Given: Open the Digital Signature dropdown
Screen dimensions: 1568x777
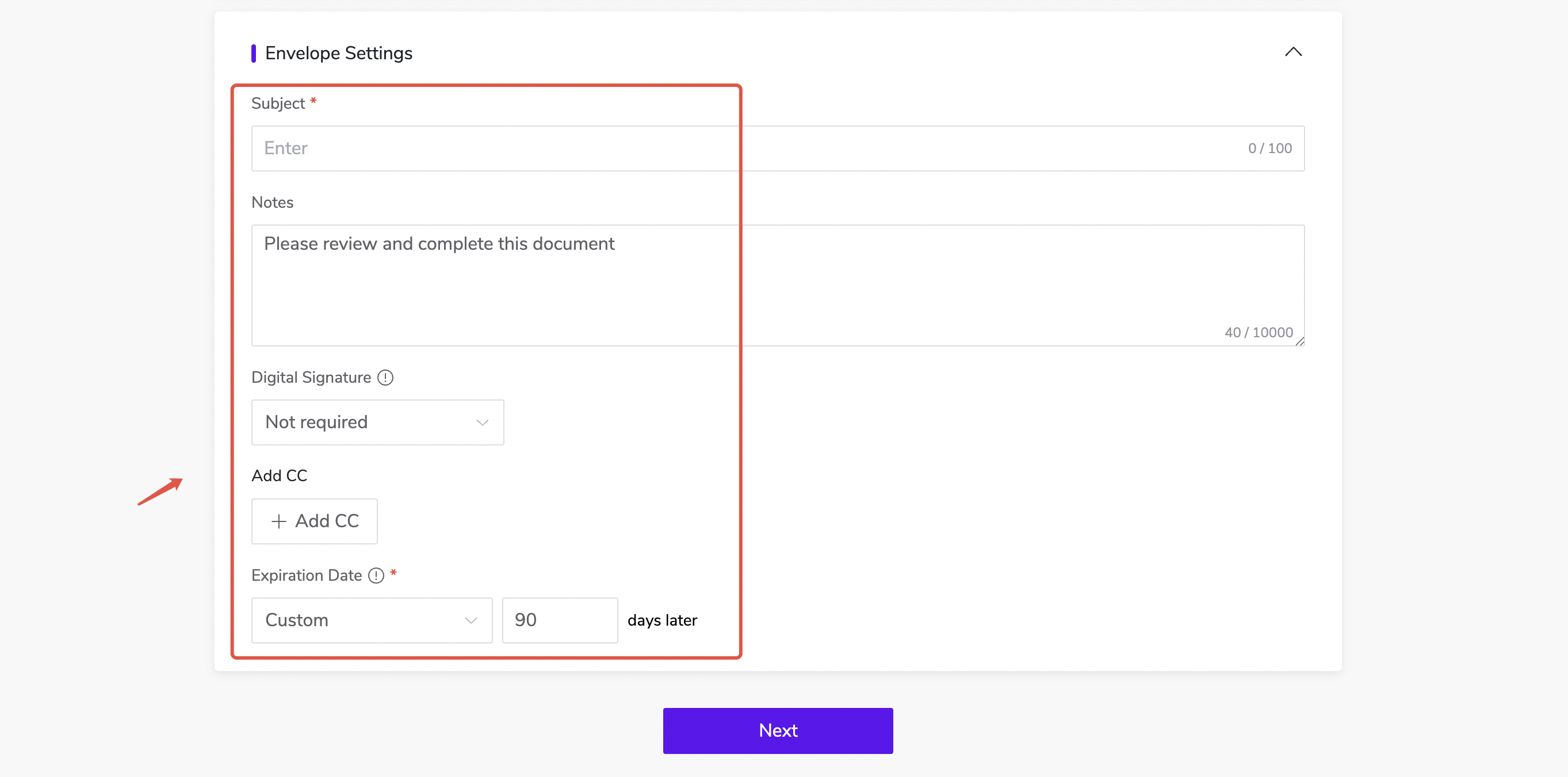Looking at the screenshot, I should coord(377,422).
